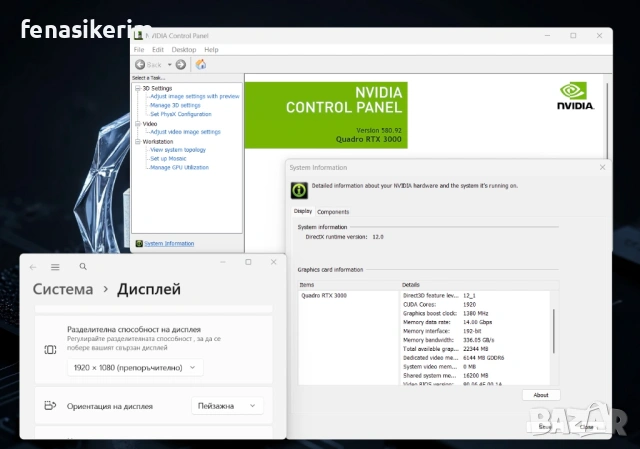The width and height of the screenshot is (640, 449).
Task: Click the Items column header
Action: [307, 285]
